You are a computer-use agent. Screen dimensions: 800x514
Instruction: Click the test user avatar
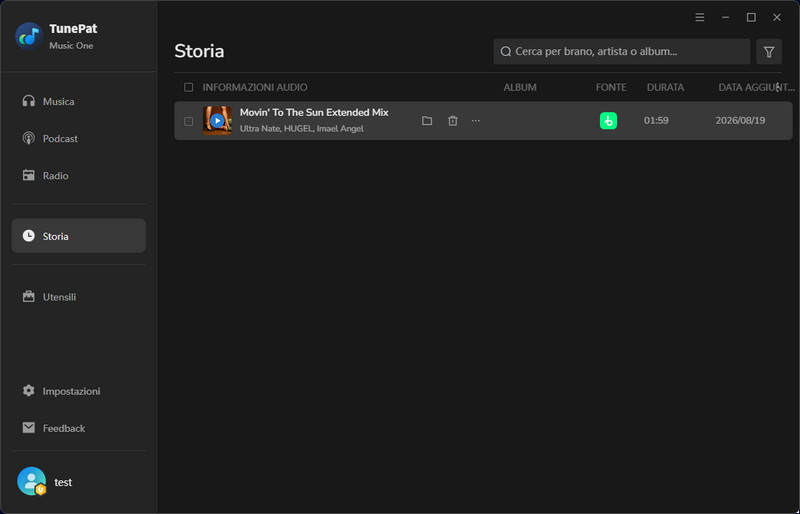[31, 481]
